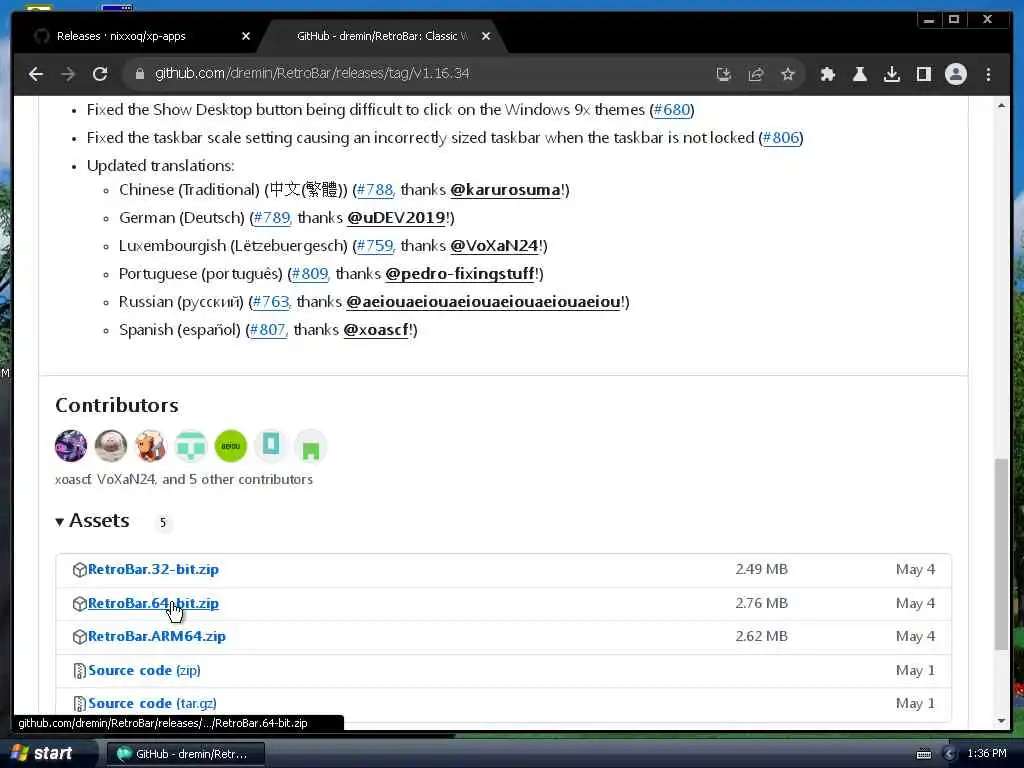Image resolution: width=1024 pixels, height=768 pixels.
Task: Click file icon beside Source code (tar.gz)
Action: 79,705
